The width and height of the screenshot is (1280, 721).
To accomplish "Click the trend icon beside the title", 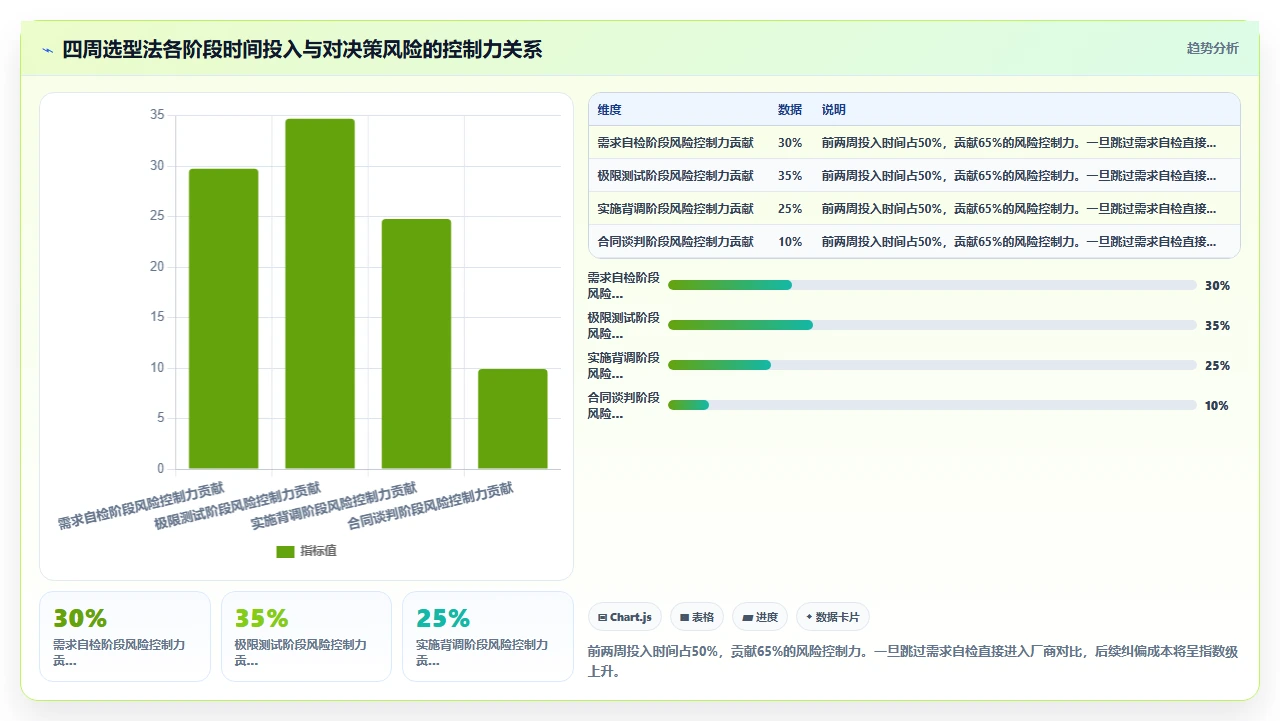I will pyautogui.click(x=48, y=50).
